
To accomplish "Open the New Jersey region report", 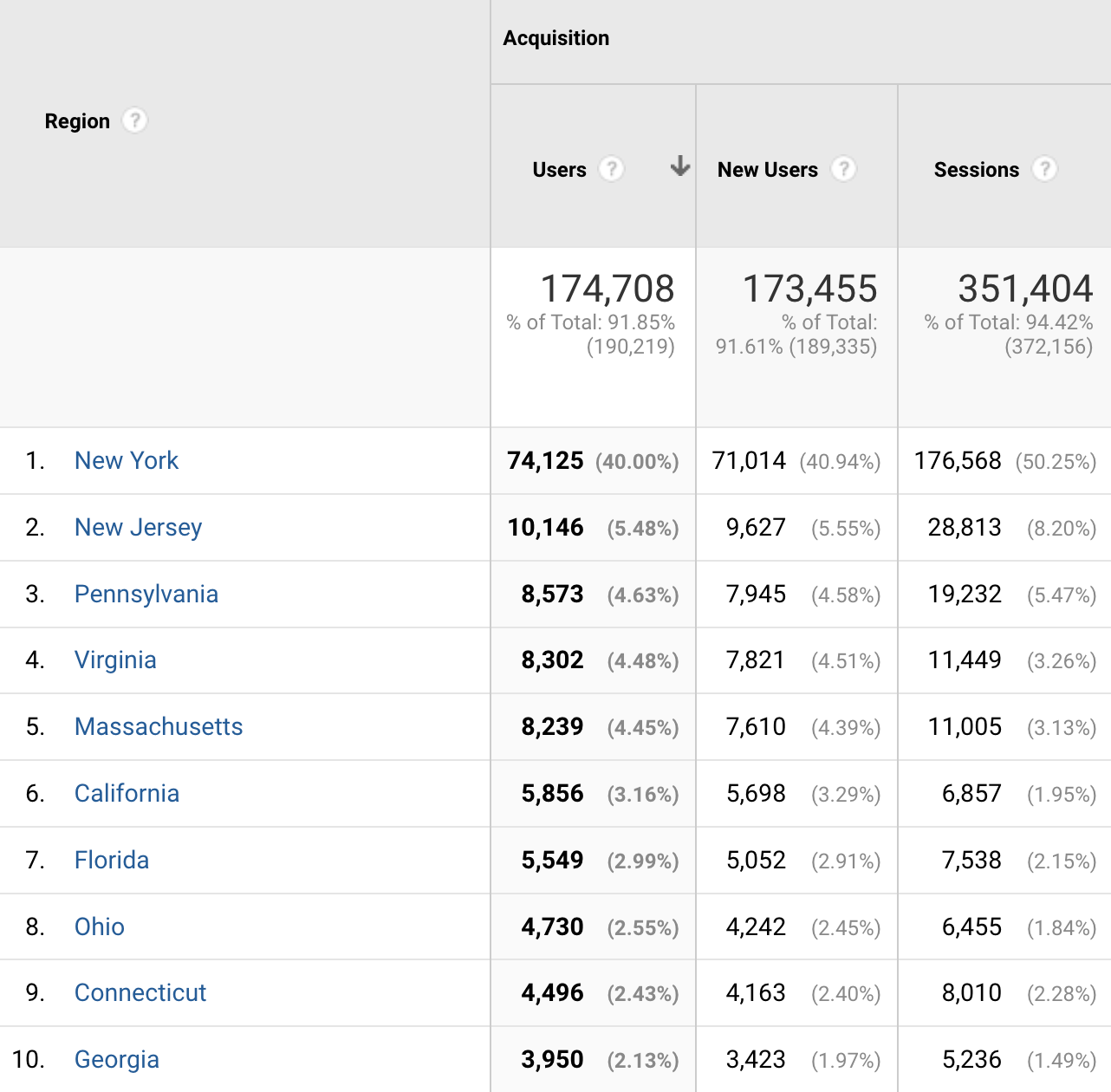I will click(x=138, y=527).
